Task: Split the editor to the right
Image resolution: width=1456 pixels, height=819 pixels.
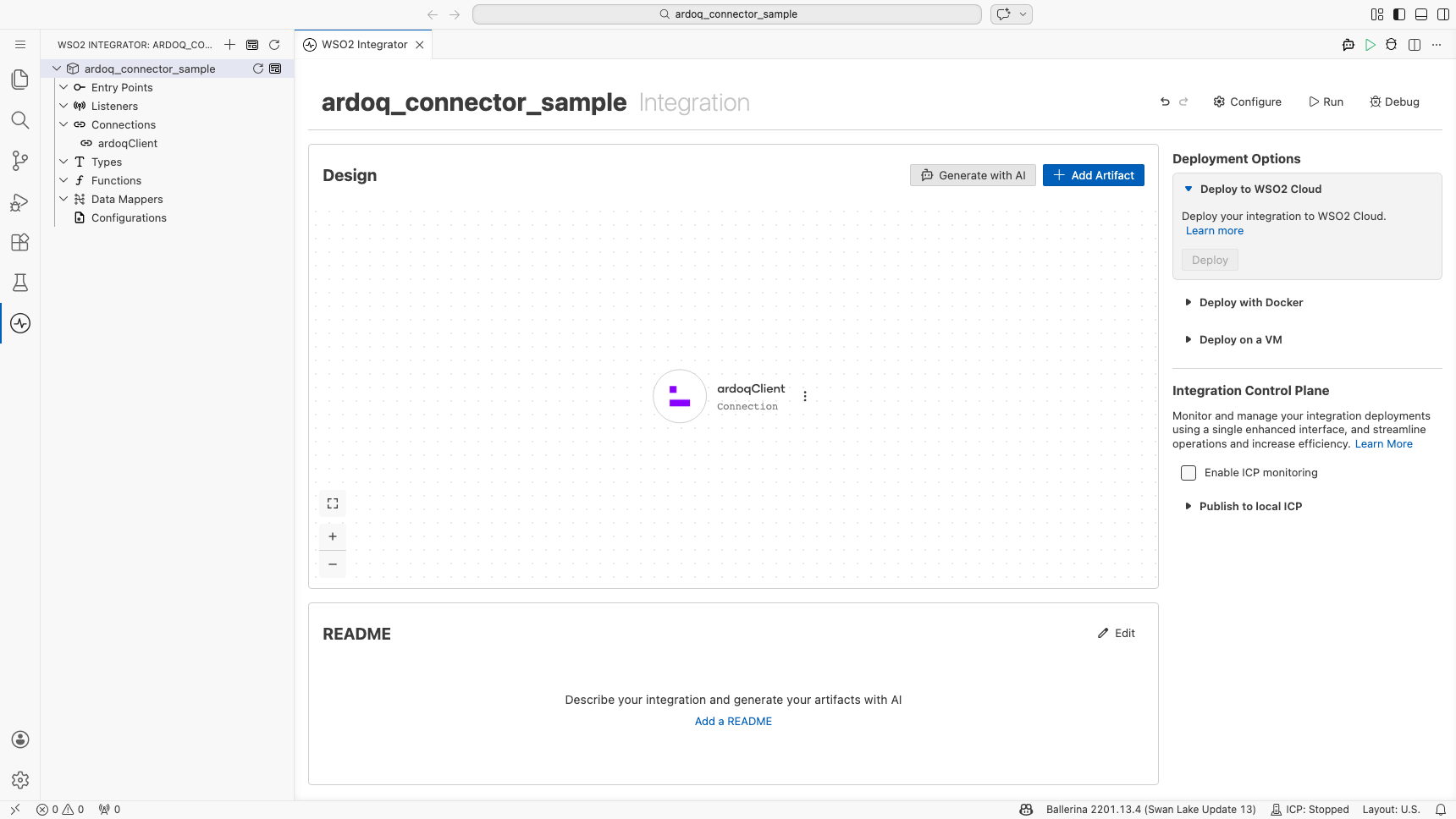Action: pyautogui.click(x=1415, y=45)
